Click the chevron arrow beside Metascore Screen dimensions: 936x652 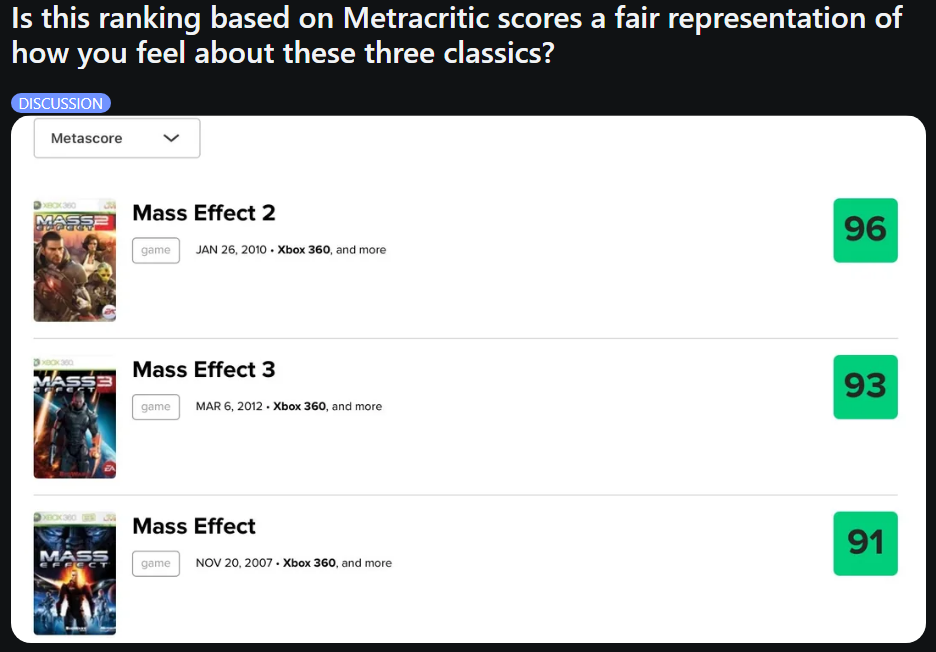pyautogui.click(x=171, y=138)
